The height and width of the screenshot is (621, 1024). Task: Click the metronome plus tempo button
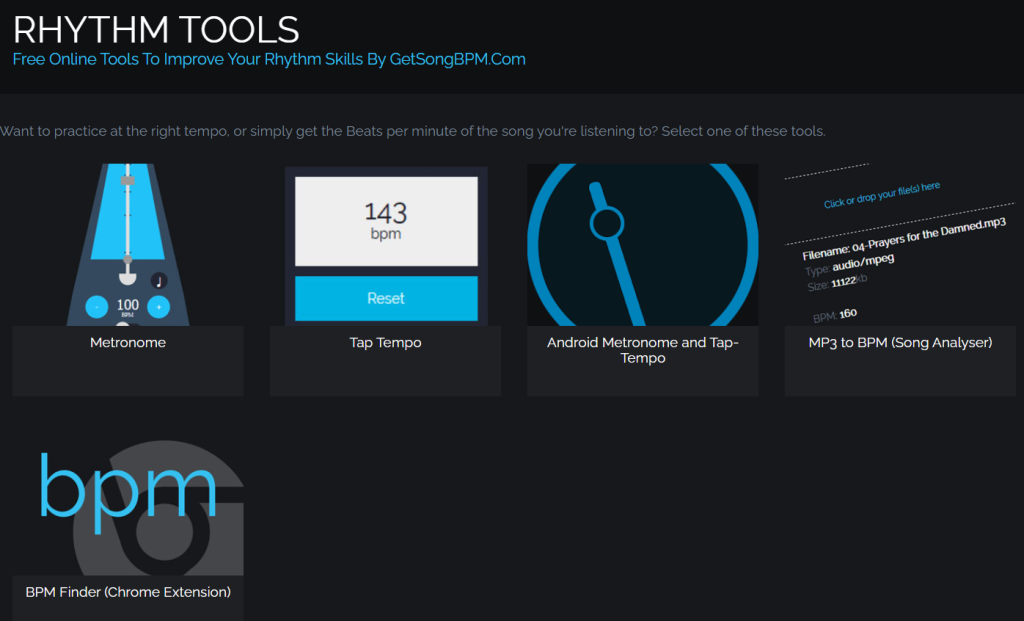pyautogui.click(x=159, y=307)
